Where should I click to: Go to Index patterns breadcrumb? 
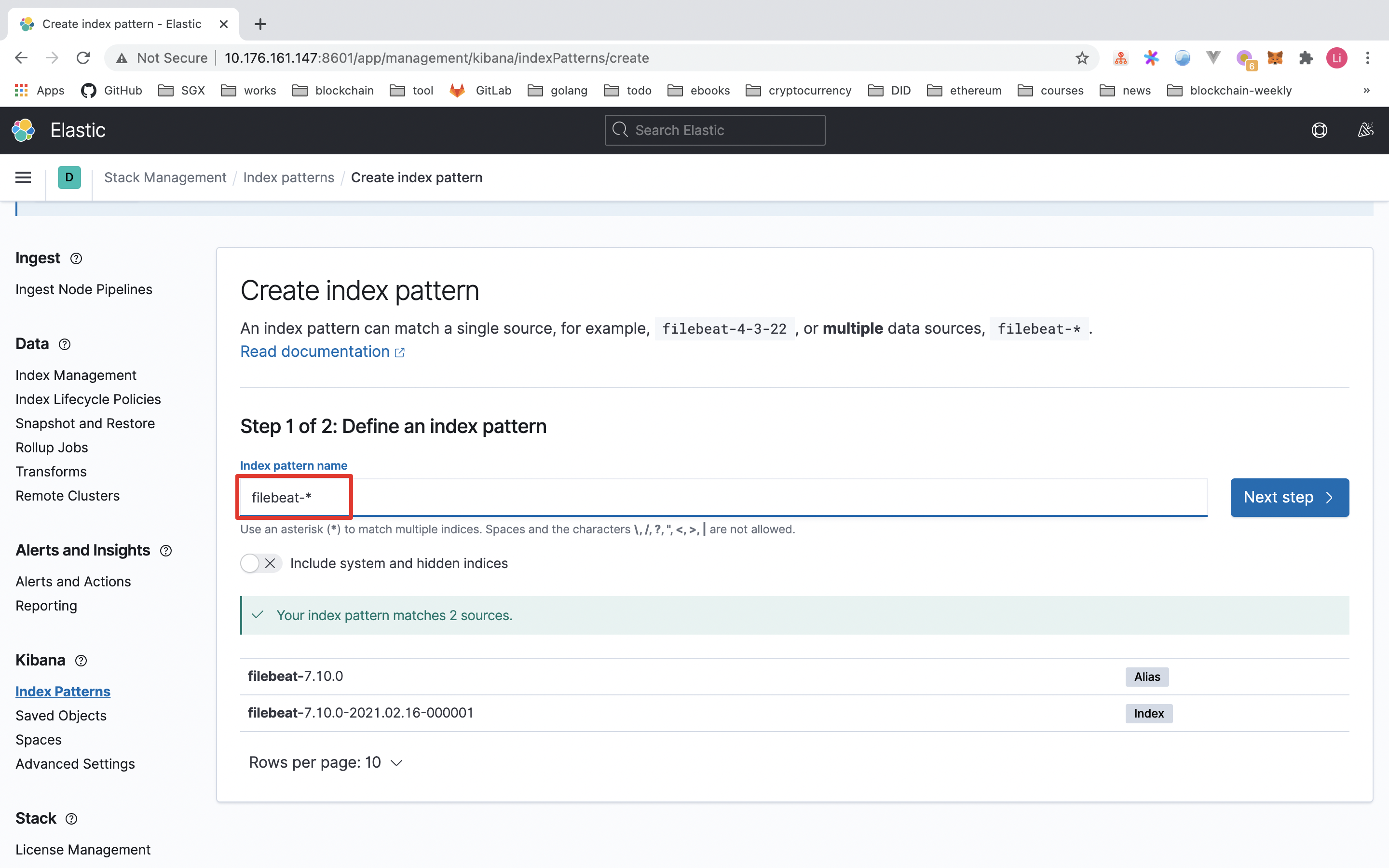pos(289,177)
